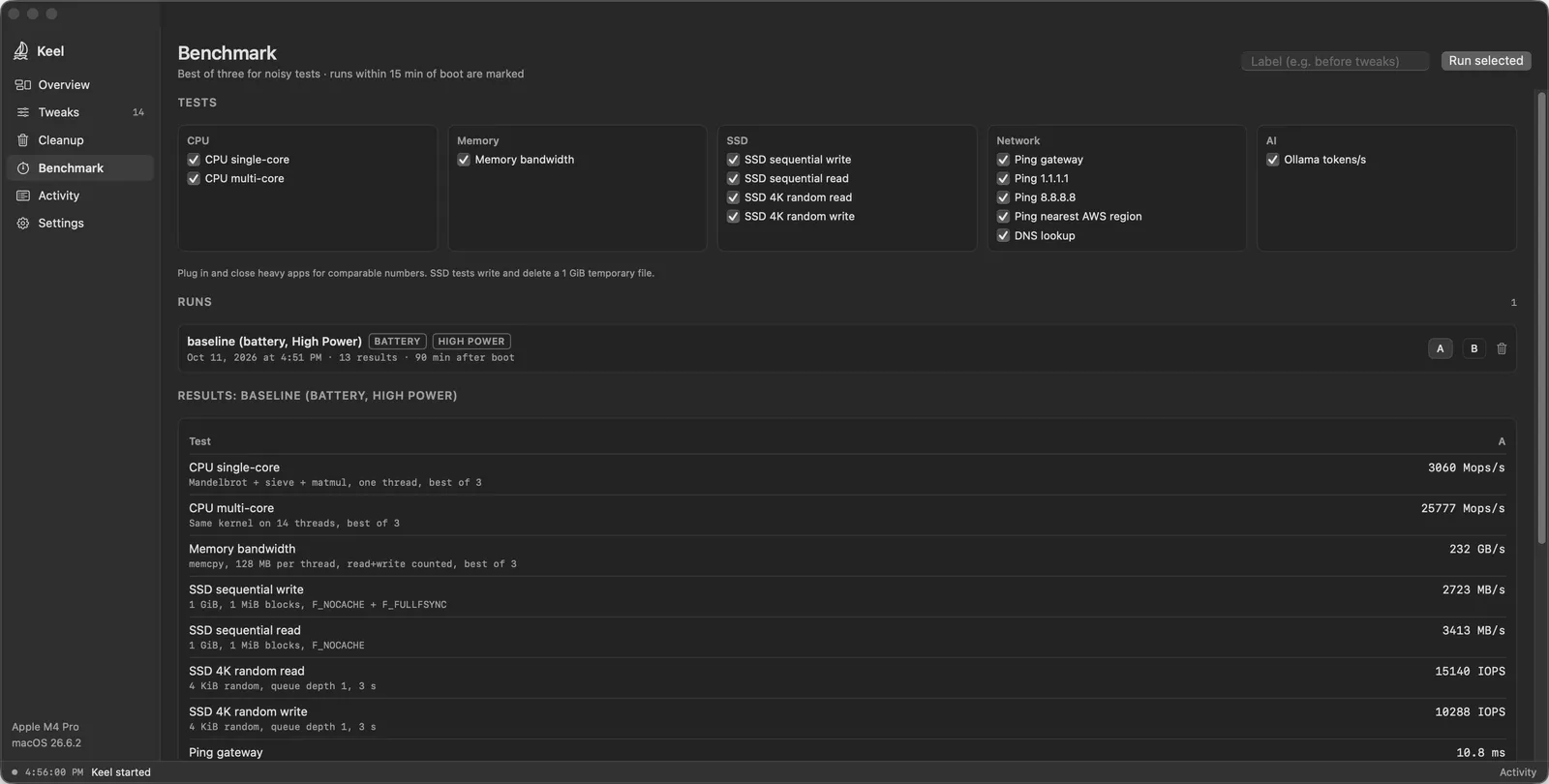This screenshot has width=1549, height=784.
Task: Toggle Memory bandwidth checkbox
Action: (x=464, y=160)
